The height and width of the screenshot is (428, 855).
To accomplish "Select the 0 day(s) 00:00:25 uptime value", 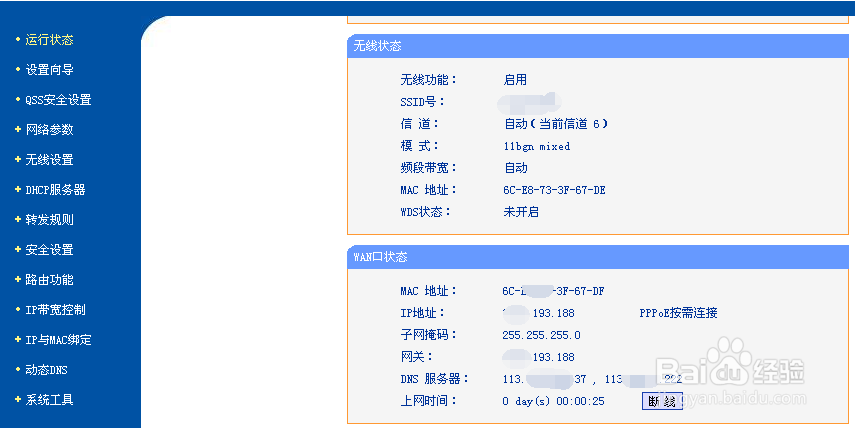I will [x=553, y=401].
